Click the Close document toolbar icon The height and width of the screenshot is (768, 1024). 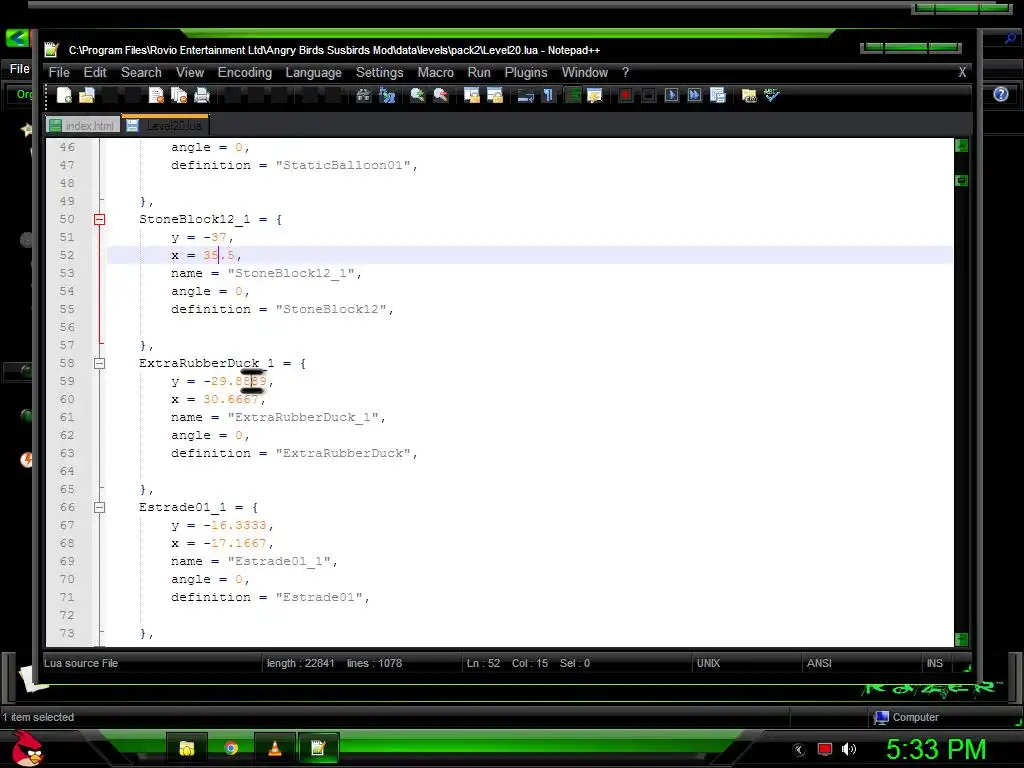156,95
